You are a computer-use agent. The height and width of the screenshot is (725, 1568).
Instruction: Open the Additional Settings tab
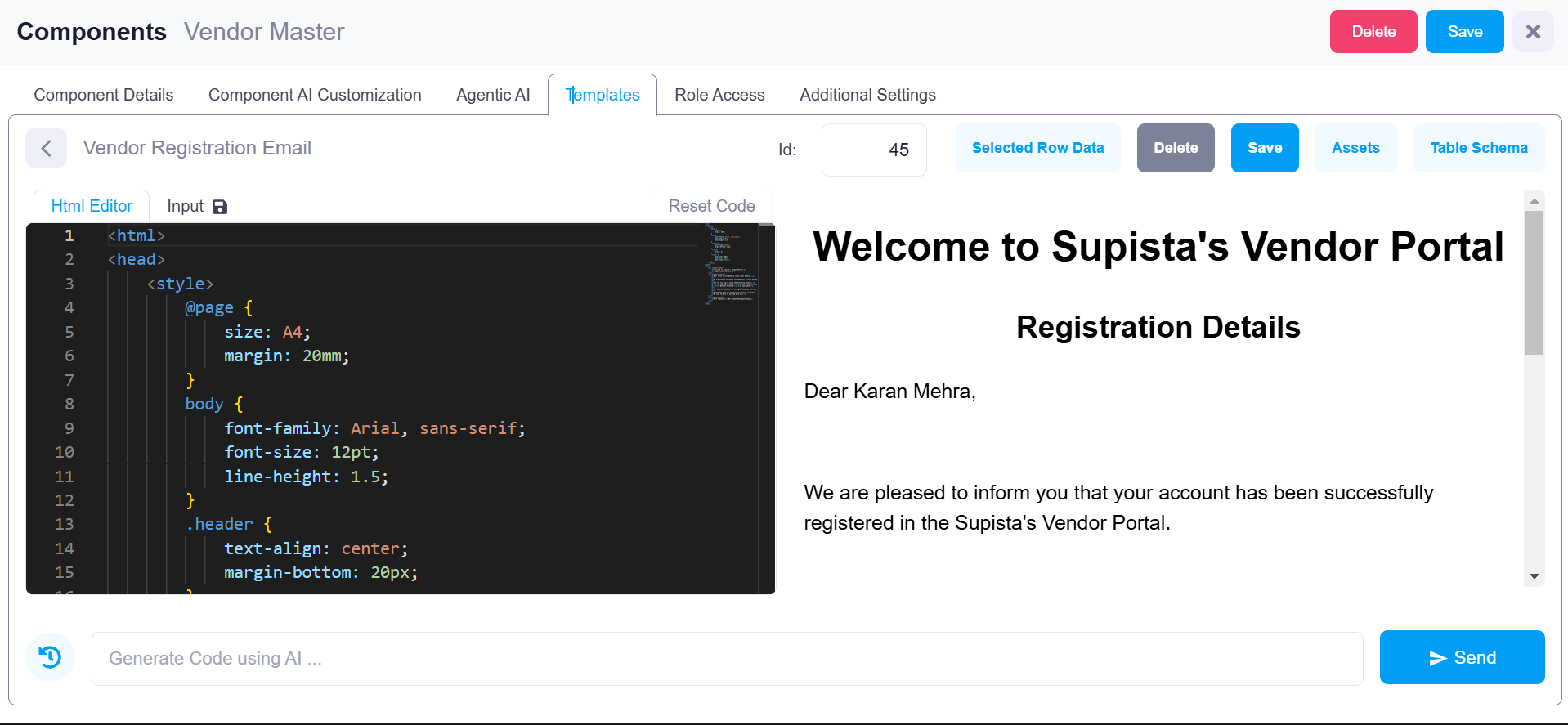(867, 95)
